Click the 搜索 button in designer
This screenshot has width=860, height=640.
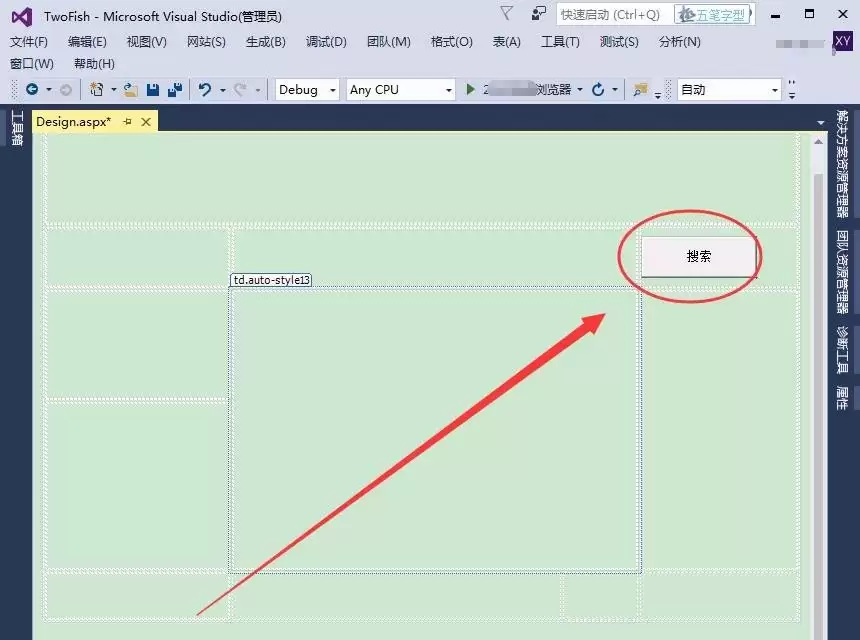698,256
